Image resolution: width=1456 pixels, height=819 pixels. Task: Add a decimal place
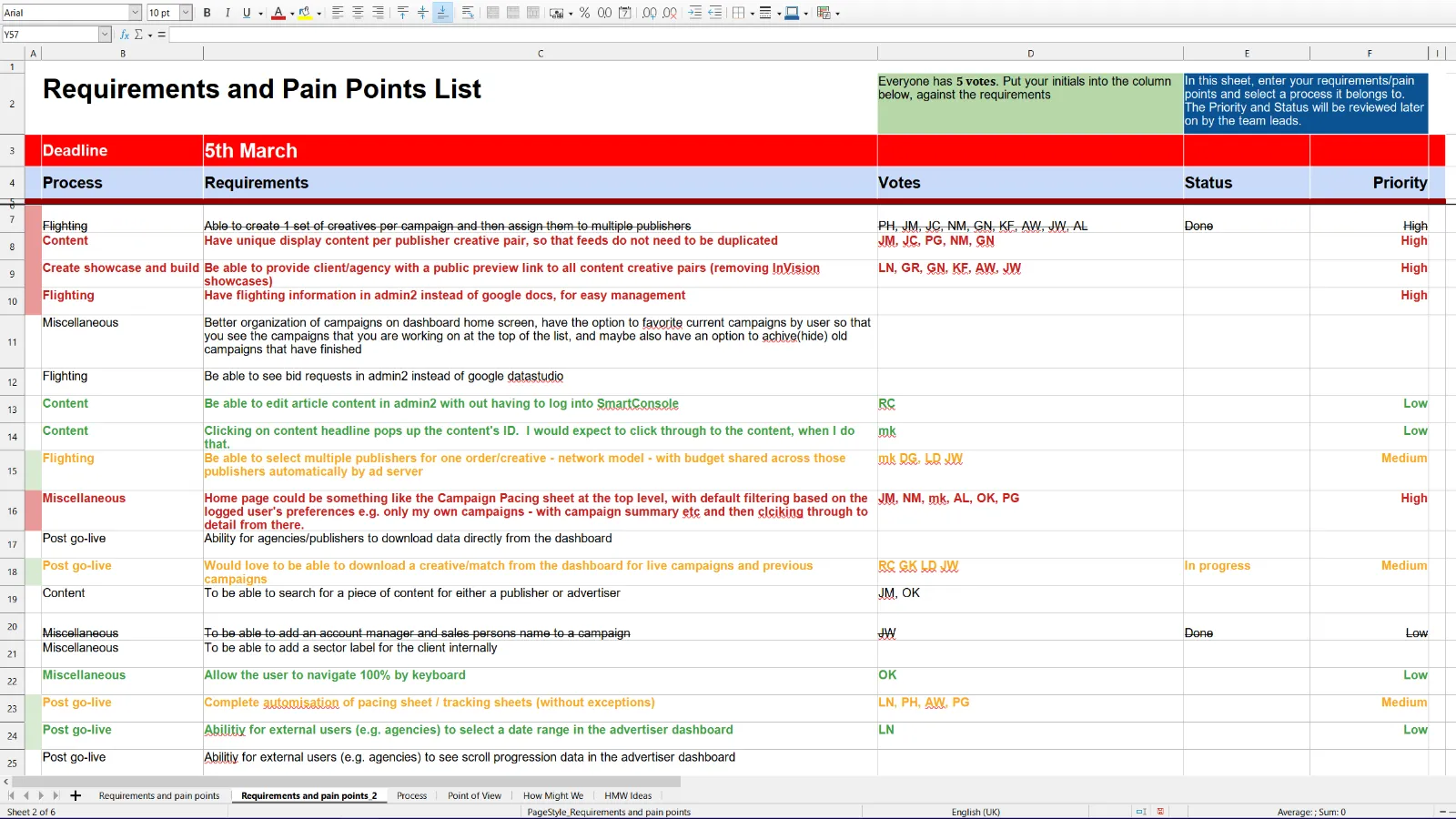click(650, 13)
